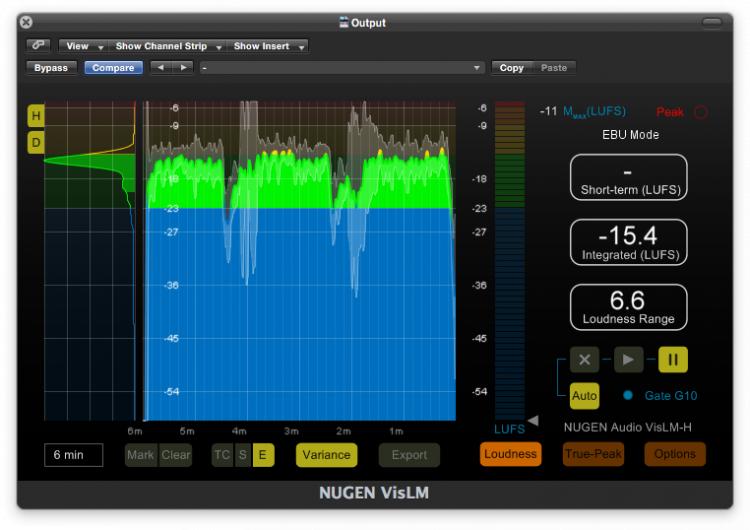Click the EBU Mode text

tap(630, 134)
